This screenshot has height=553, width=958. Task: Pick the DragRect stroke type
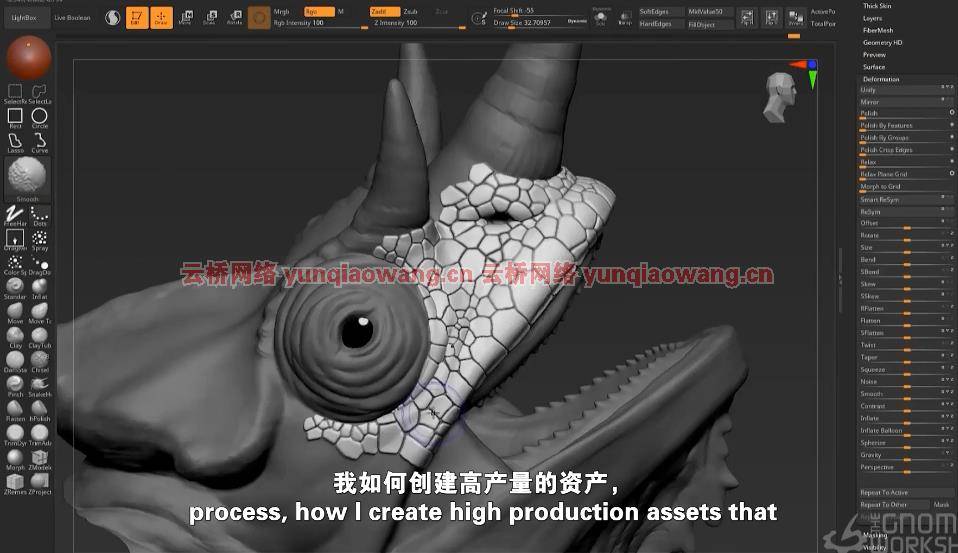(x=15, y=240)
